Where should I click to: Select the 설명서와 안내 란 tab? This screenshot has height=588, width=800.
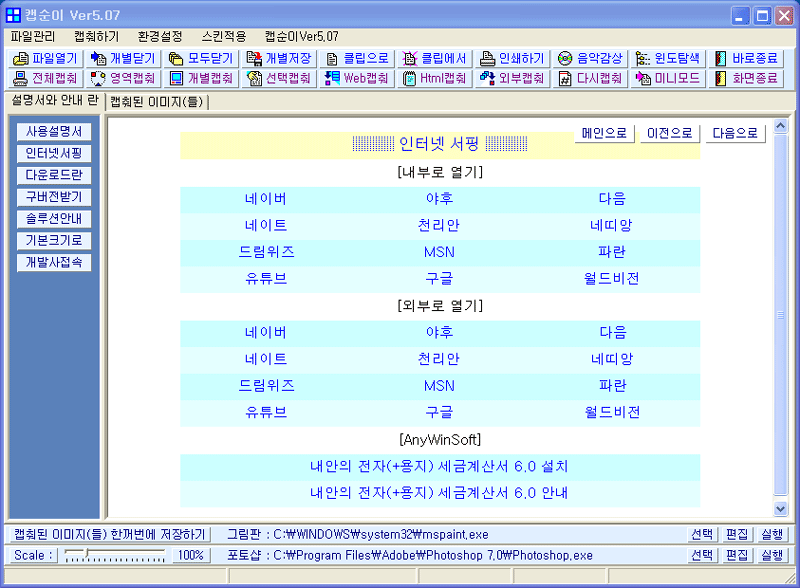click(x=55, y=100)
